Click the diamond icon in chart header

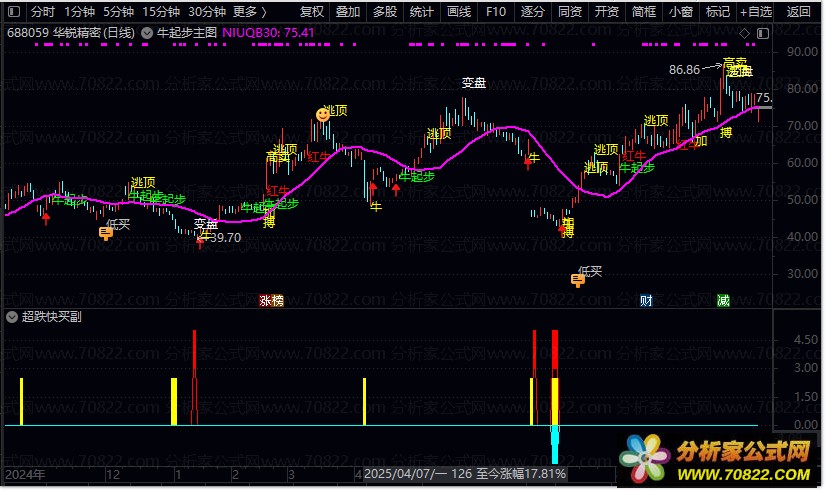point(744,33)
